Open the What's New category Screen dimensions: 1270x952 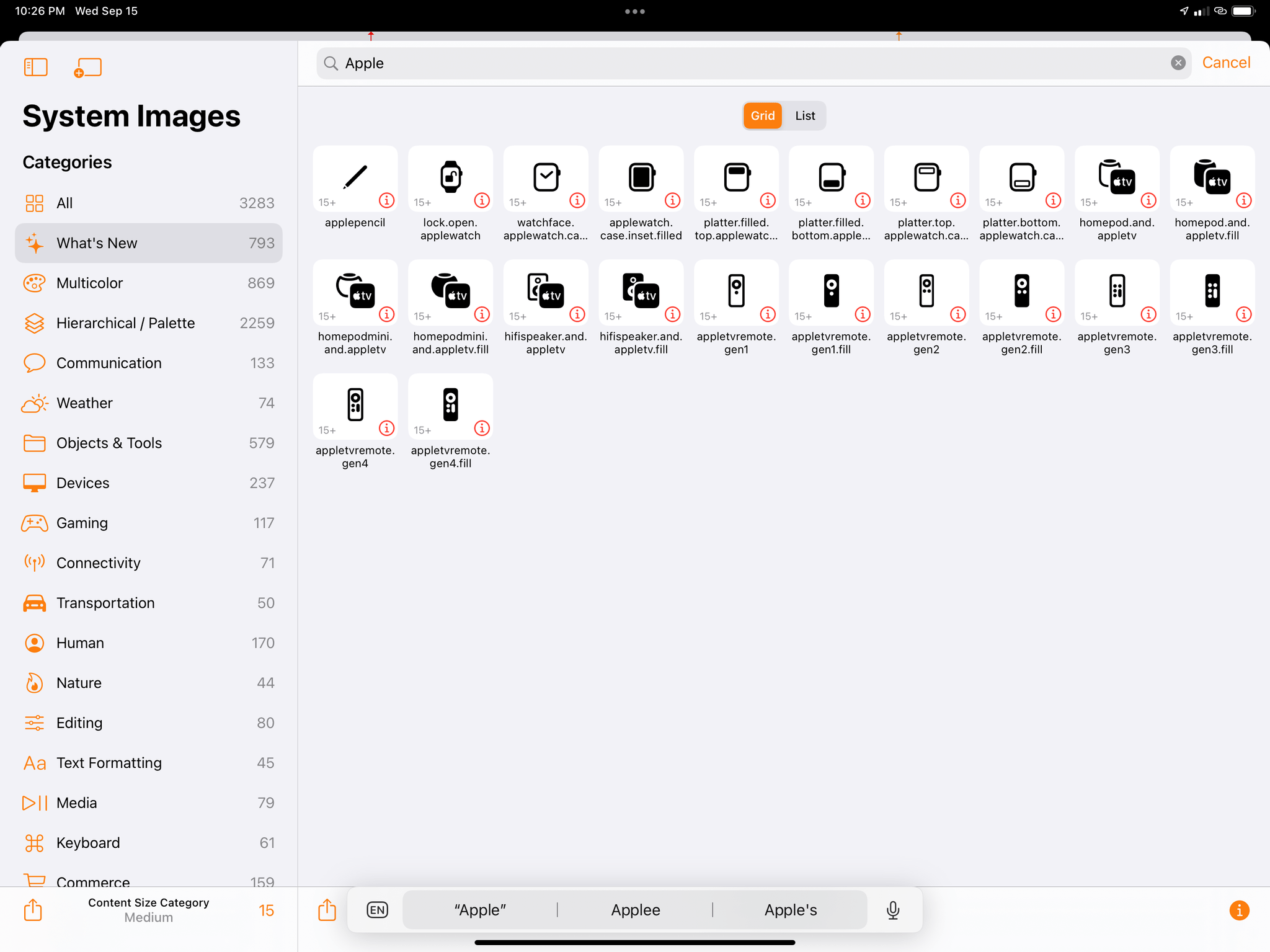pyautogui.click(x=149, y=243)
